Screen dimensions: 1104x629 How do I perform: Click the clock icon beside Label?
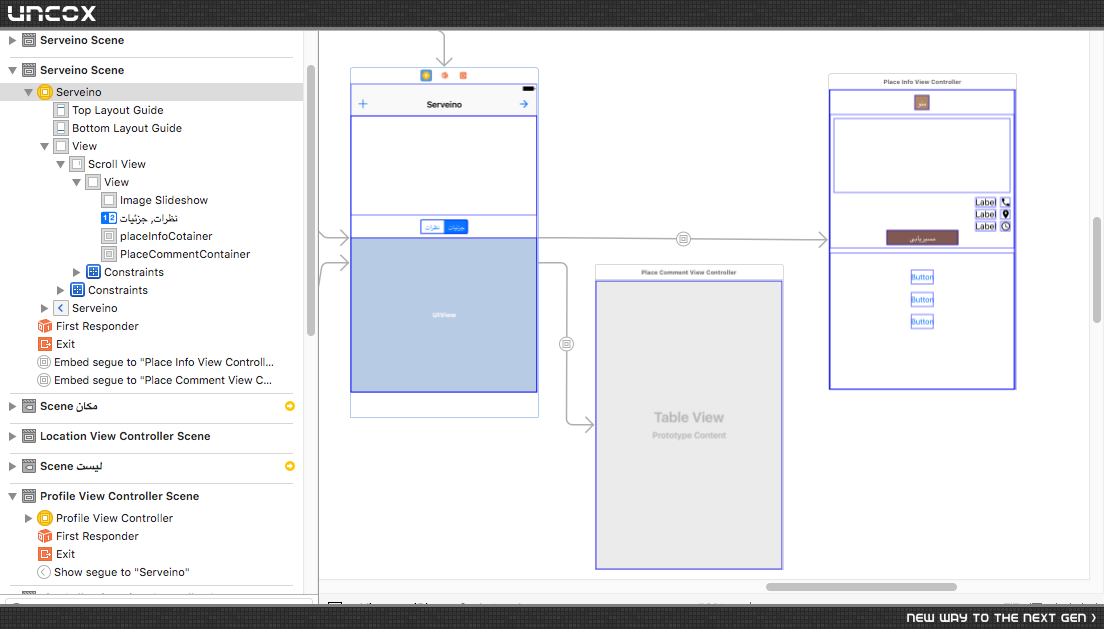[1005, 226]
